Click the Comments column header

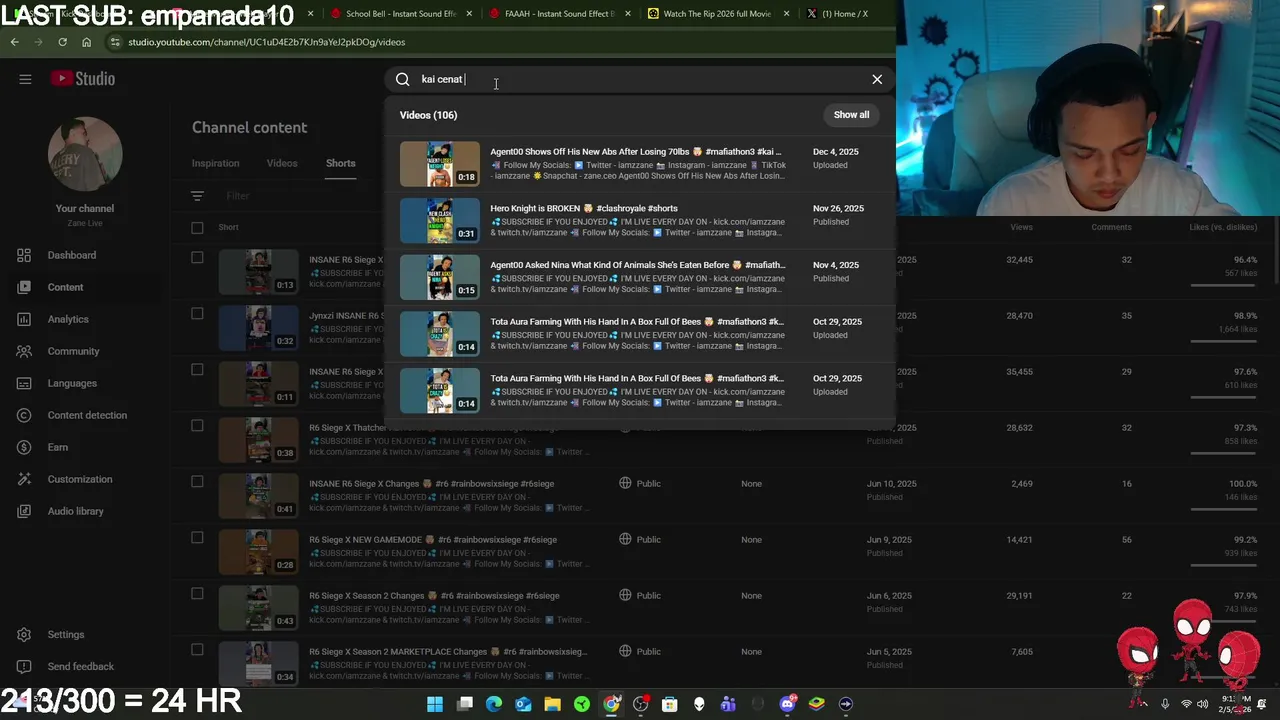pyautogui.click(x=1111, y=227)
